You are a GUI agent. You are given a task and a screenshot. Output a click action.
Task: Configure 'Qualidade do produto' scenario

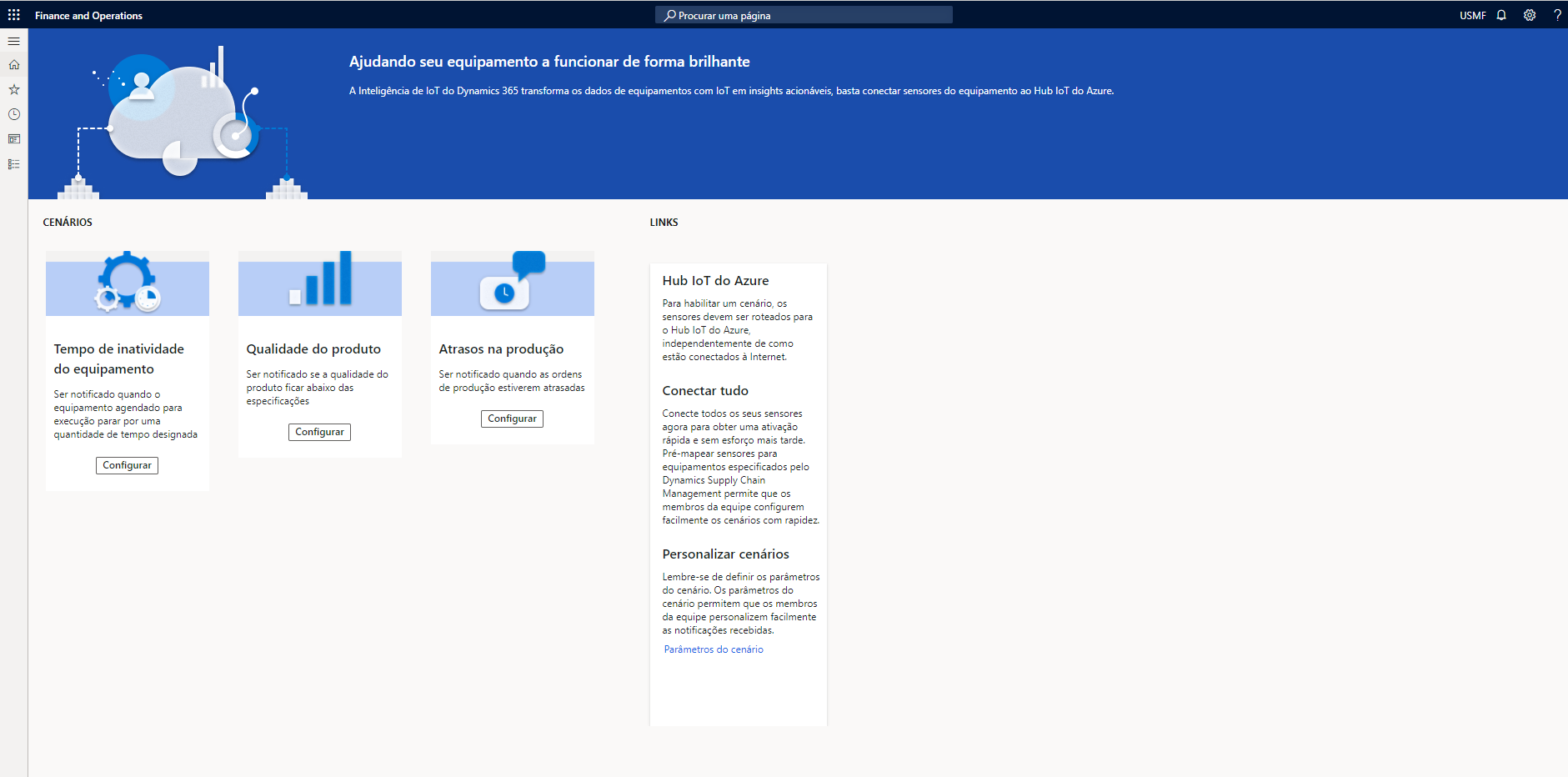click(319, 432)
